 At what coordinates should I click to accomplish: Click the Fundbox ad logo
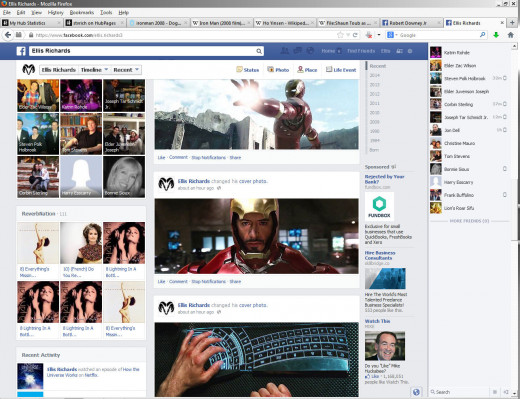point(379,206)
